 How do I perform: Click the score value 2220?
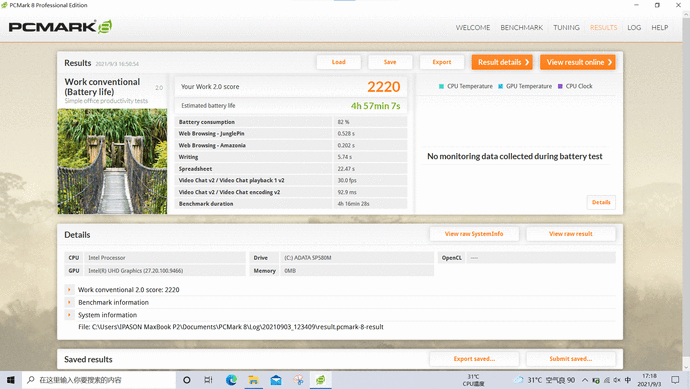384,87
